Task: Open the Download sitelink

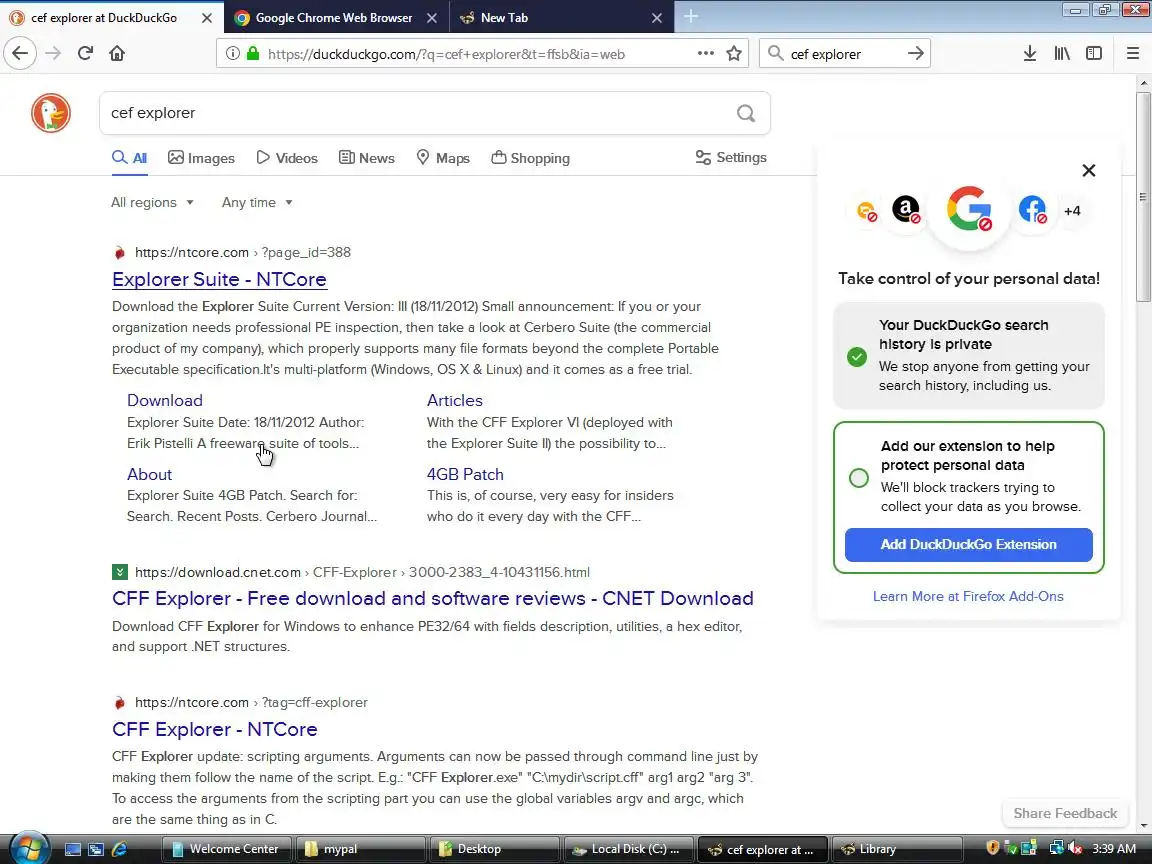Action: pos(165,400)
